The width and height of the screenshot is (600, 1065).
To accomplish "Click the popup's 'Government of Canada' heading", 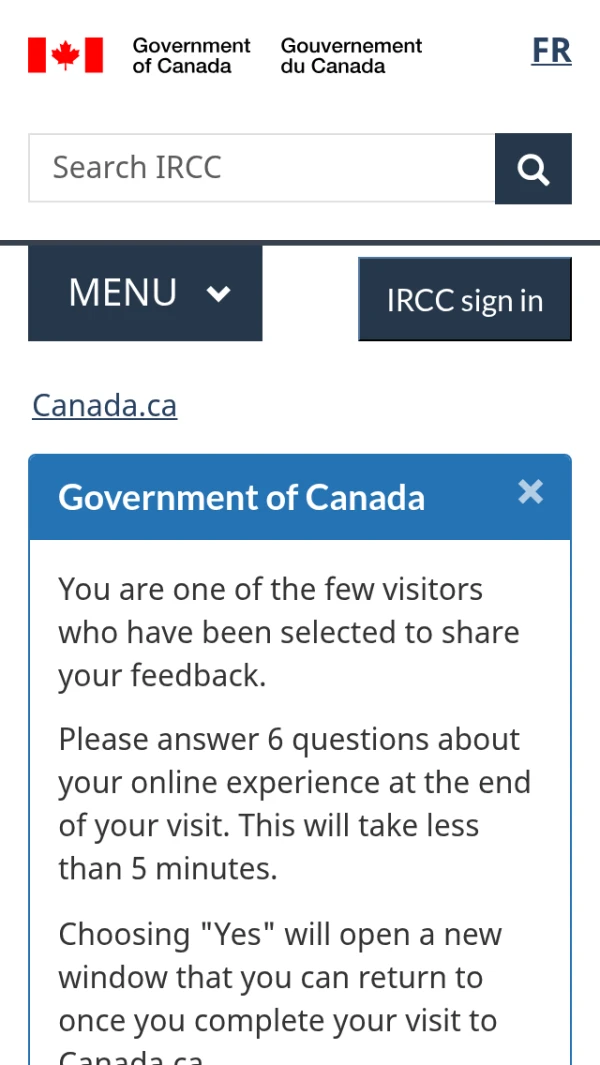I will [x=242, y=497].
